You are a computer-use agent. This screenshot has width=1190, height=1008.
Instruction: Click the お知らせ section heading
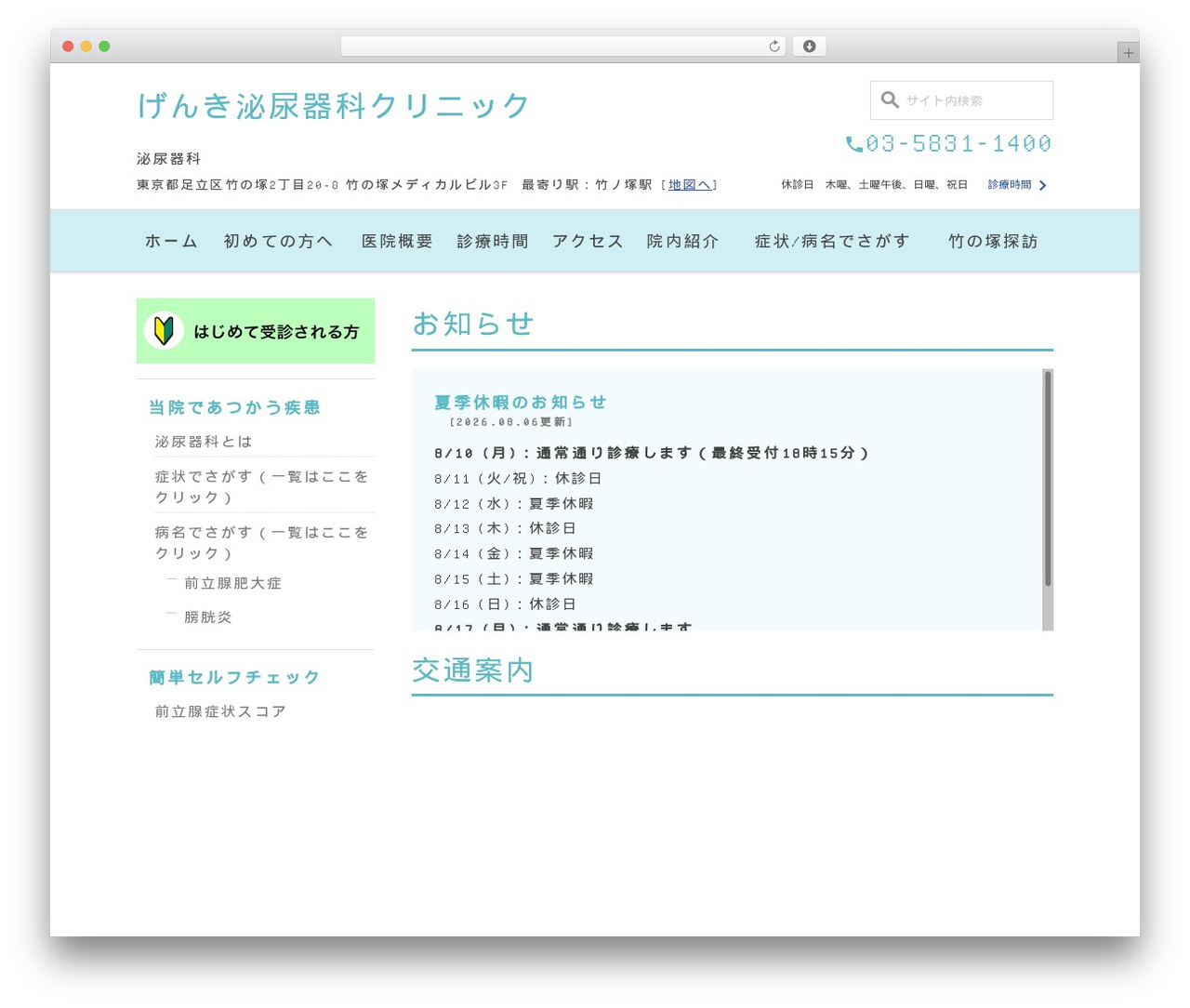[x=472, y=324]
